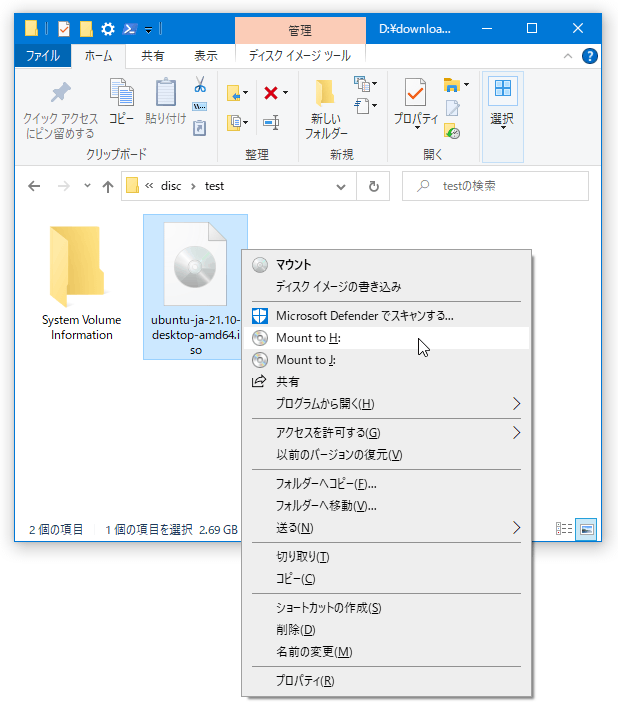
Task: Go Back with the left arrow
Action: pos(34,186)
